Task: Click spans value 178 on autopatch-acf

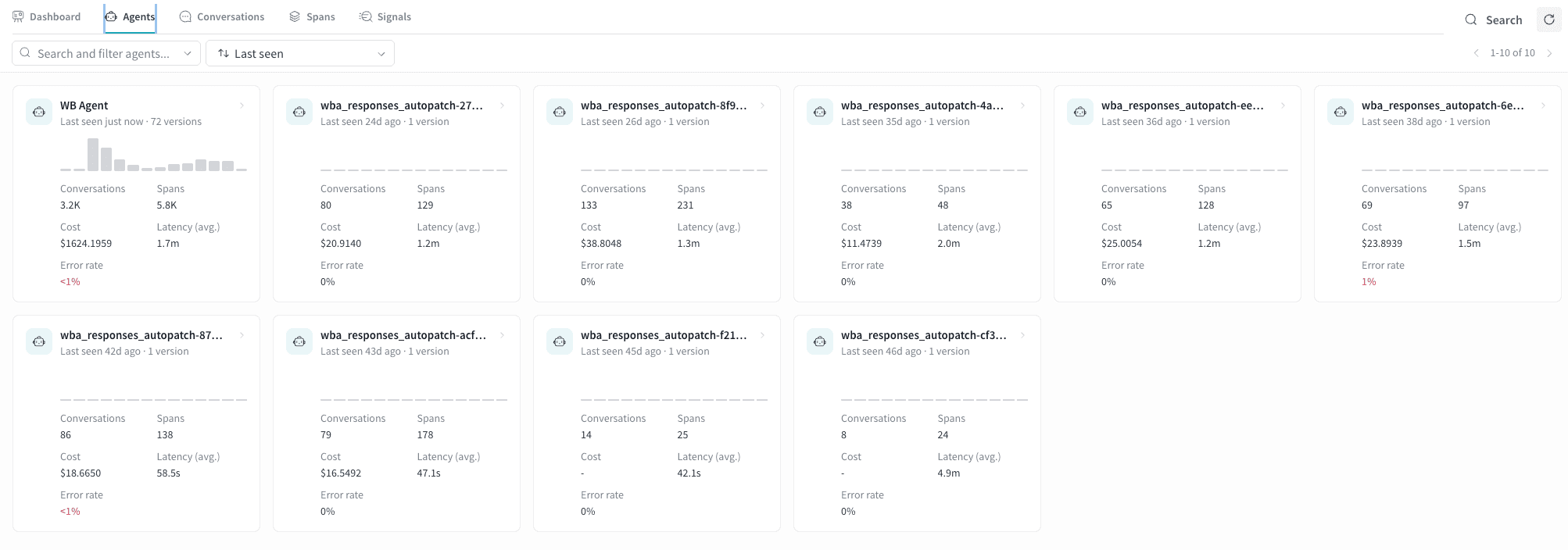Action: point(425,435)
